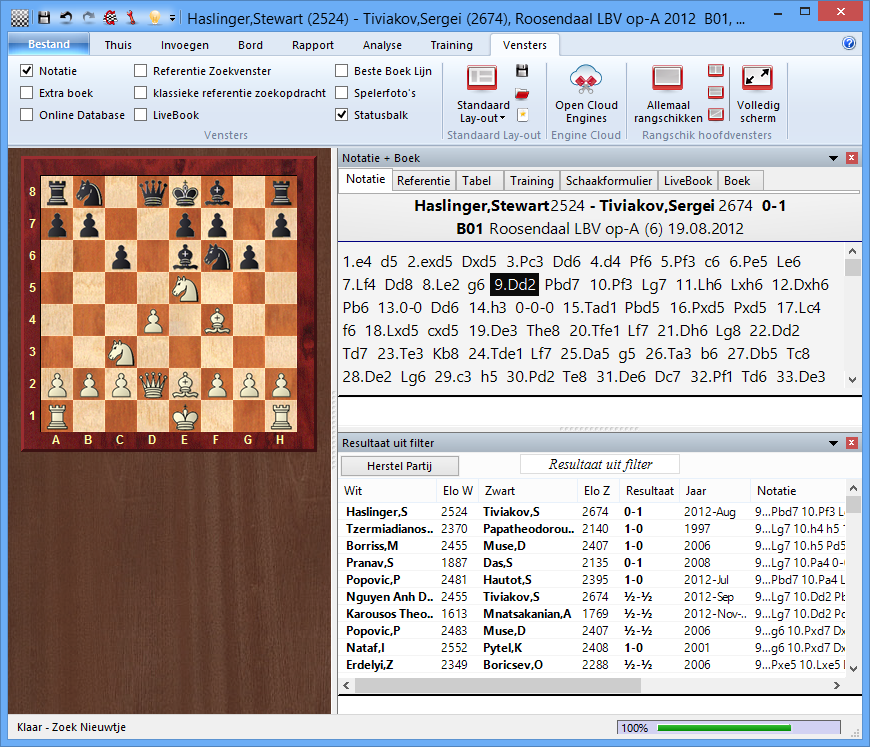Click Volledig scherm fullscreen icon
Screen dimensions: 870x747
[x=757, y=93]
